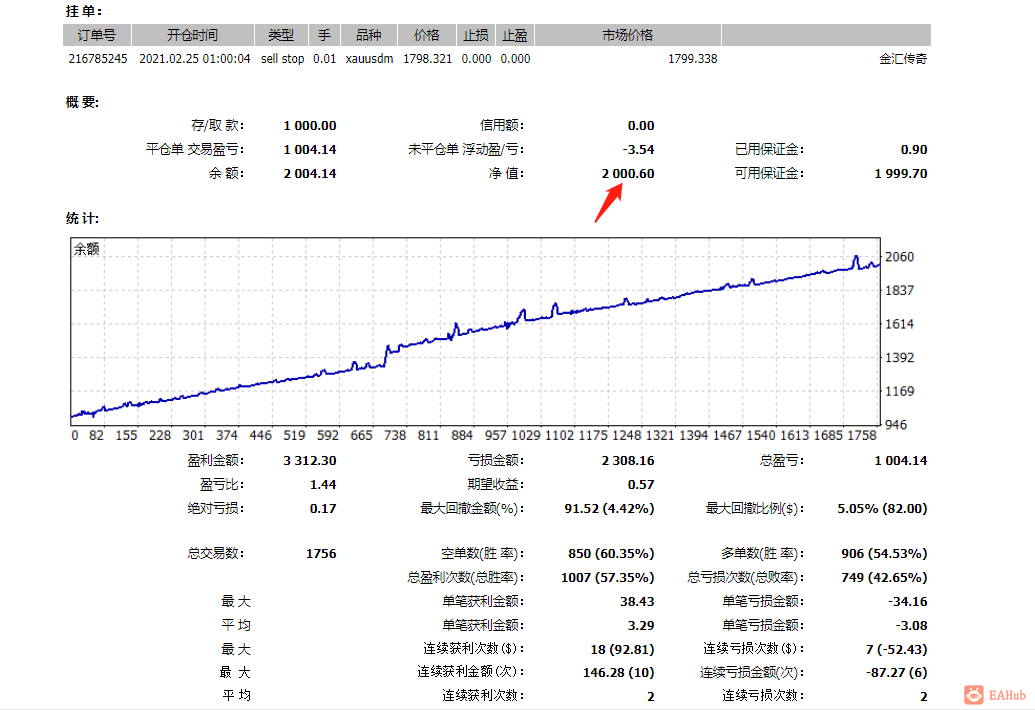The image size is (1035, 710).
Task: Select order number 216785245
Action: 98,59
